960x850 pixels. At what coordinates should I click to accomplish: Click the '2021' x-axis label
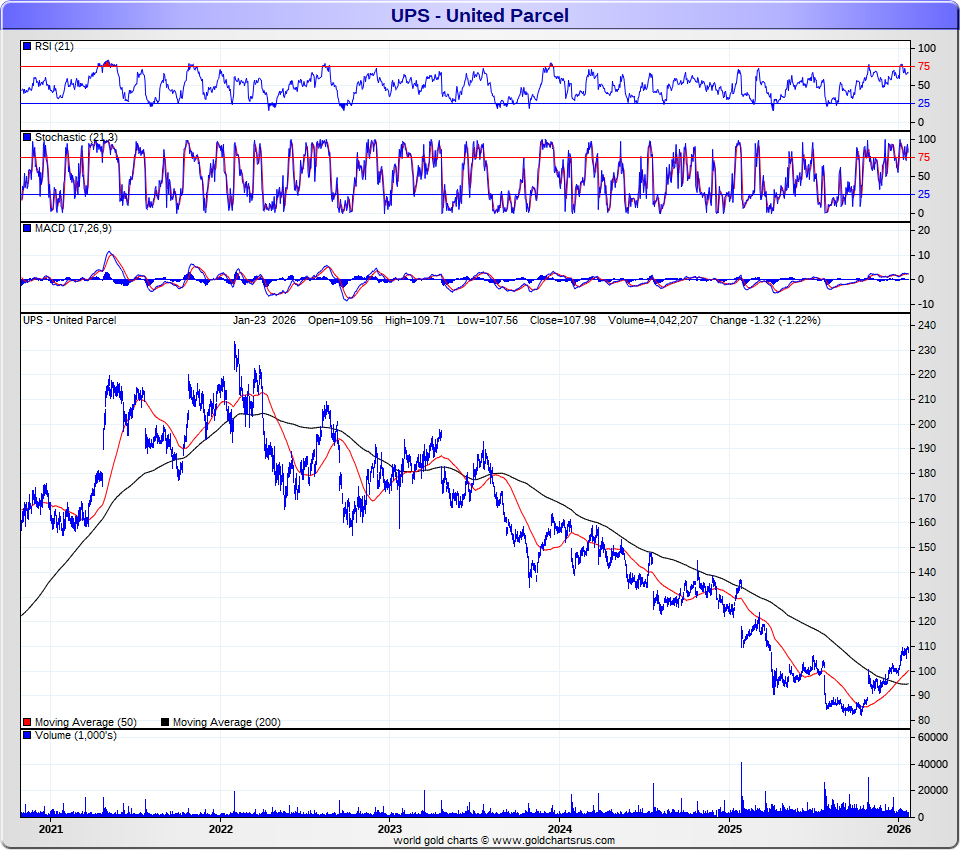[x=51, y=829]
